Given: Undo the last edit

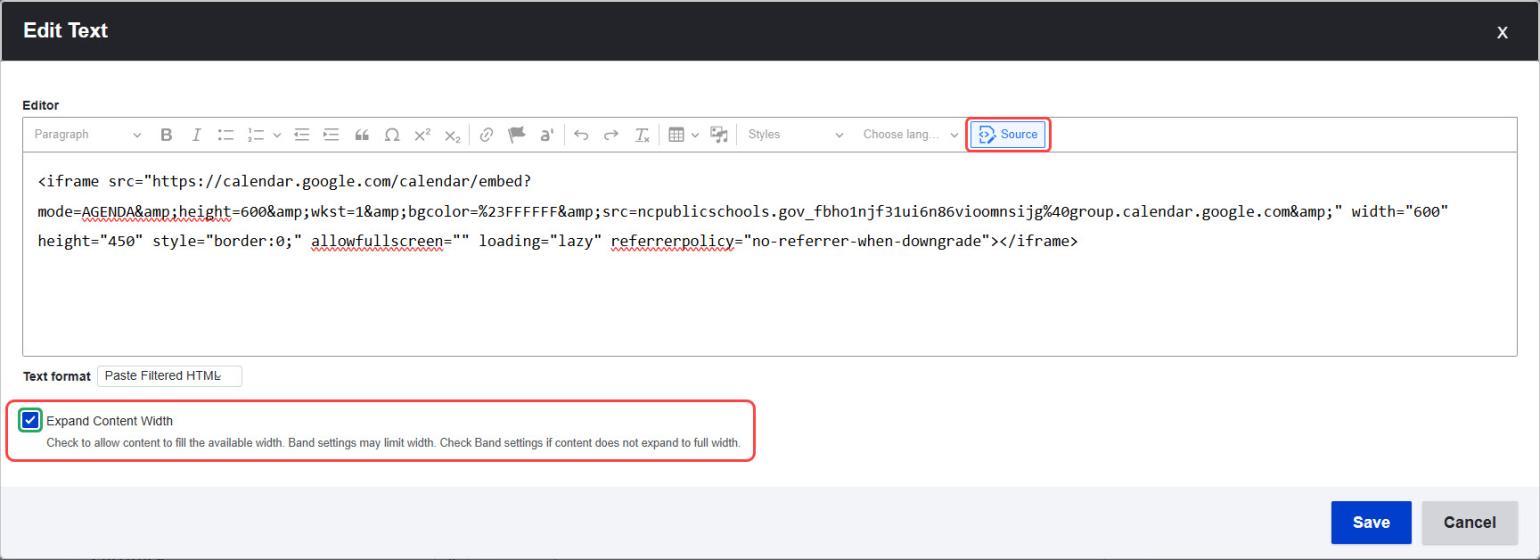Looking at the screenshot, I should coord(581,135).
